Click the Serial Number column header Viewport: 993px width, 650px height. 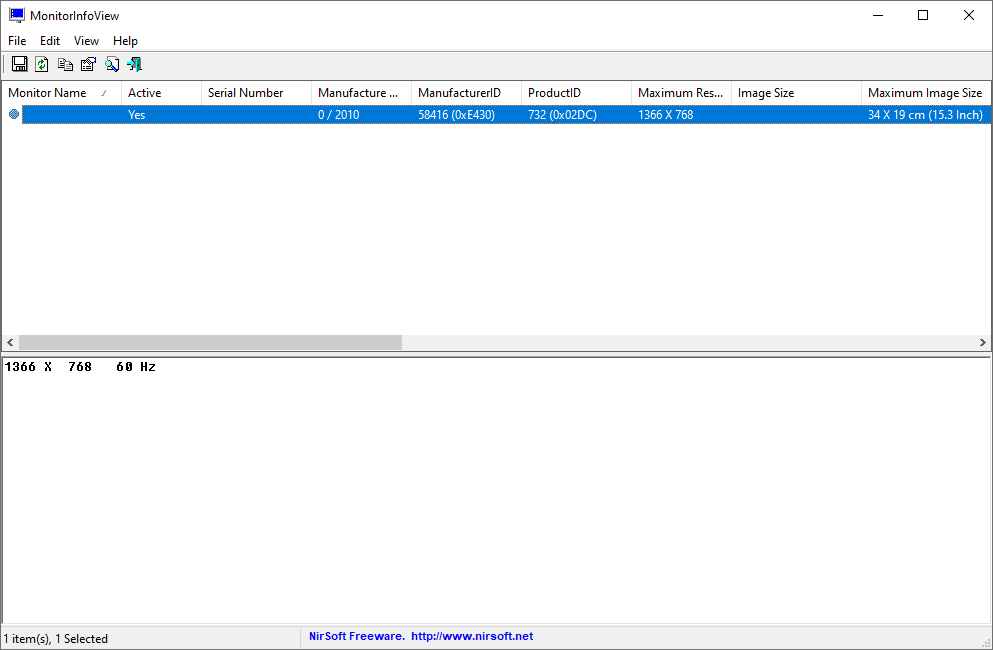point(246,93)
